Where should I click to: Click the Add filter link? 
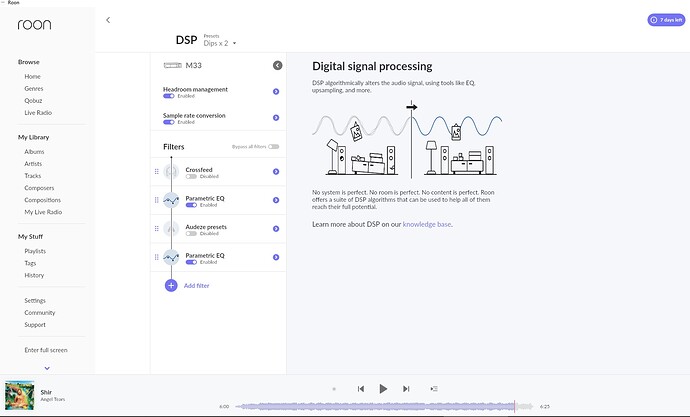[197, 285]
